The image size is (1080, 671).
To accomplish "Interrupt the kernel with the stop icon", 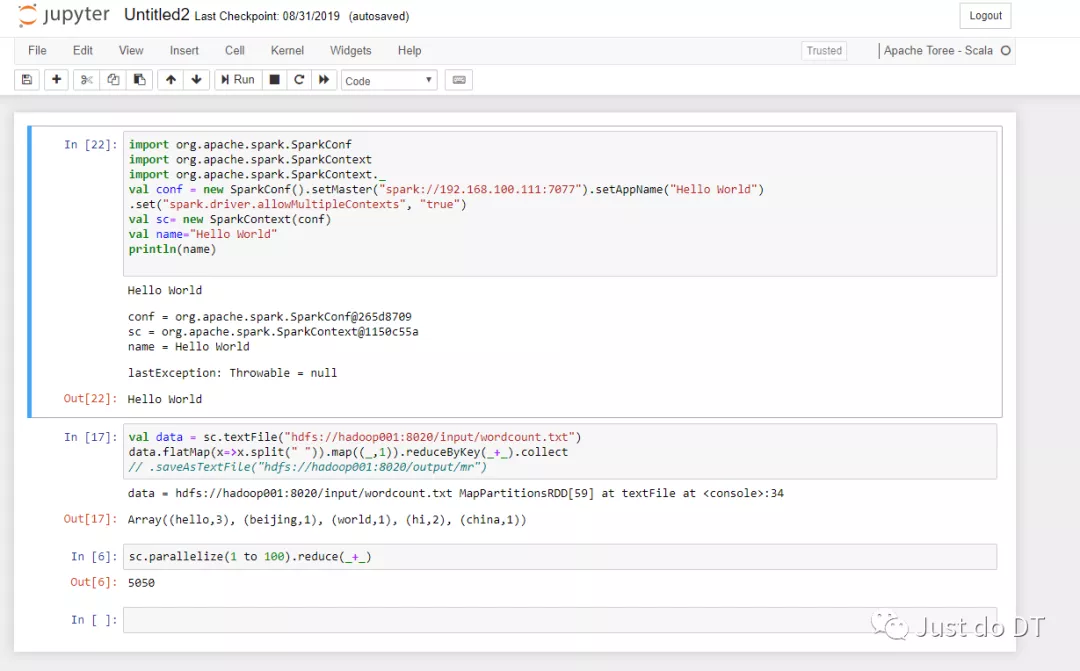I will (x=274, y=80).
